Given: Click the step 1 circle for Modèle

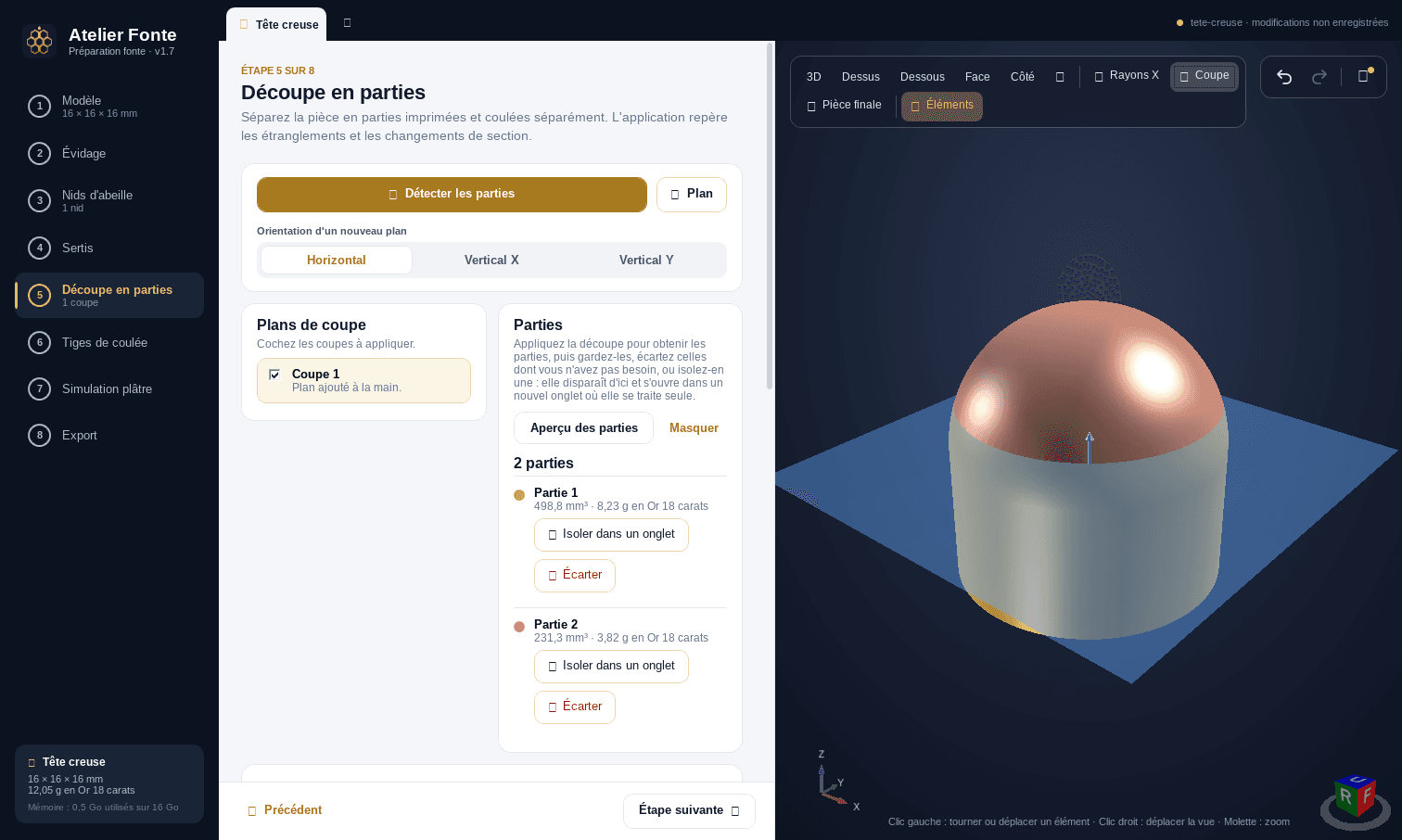Looking at the screenshot, I should 39,107.
